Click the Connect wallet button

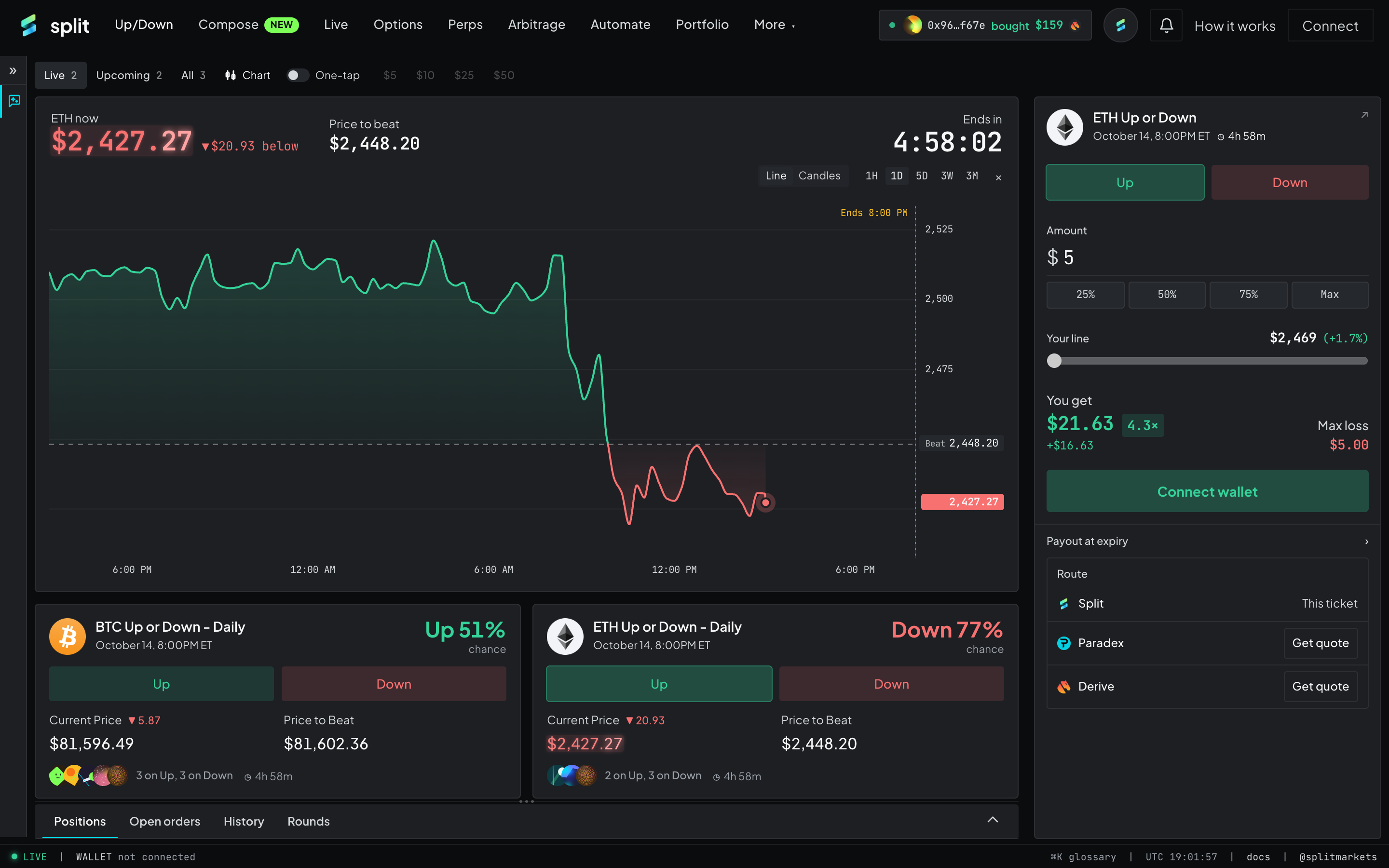click(x=1207, y=491)
